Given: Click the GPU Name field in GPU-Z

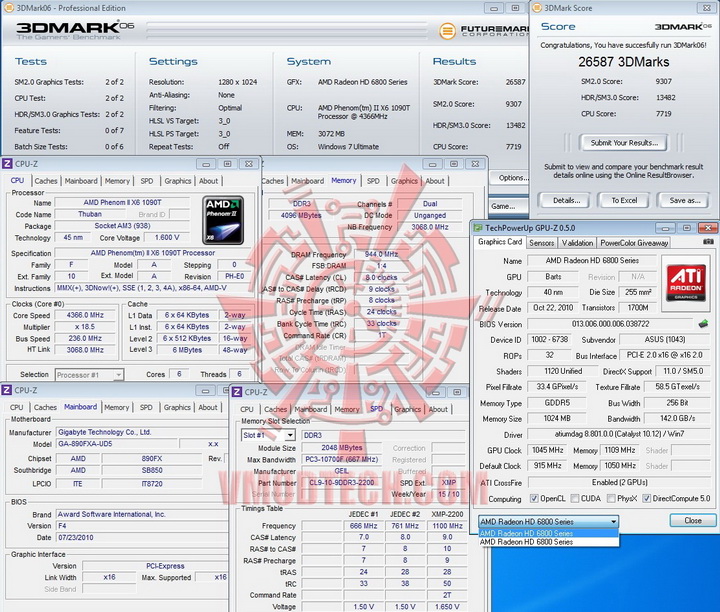Looking at the screenshot, I should coord(592,260).
